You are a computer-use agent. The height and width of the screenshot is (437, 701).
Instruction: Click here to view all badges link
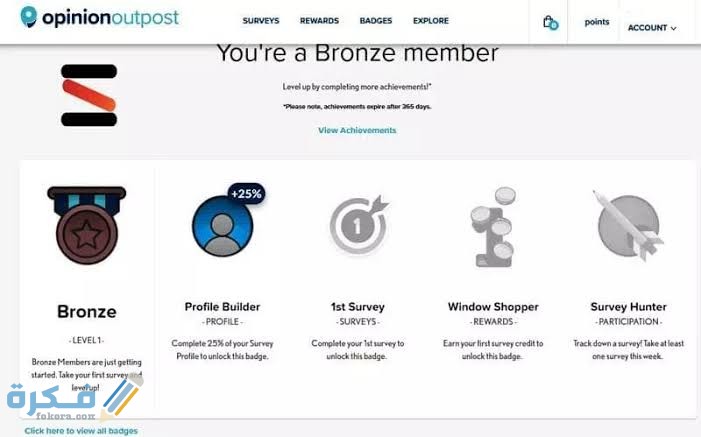(80, 431)
